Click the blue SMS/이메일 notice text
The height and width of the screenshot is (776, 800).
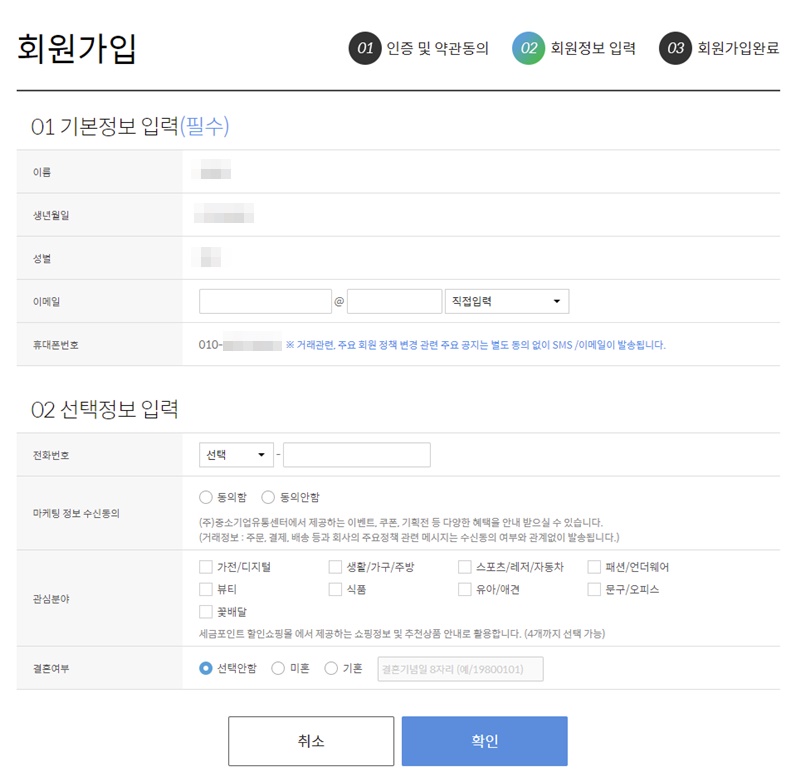[476, 345]
